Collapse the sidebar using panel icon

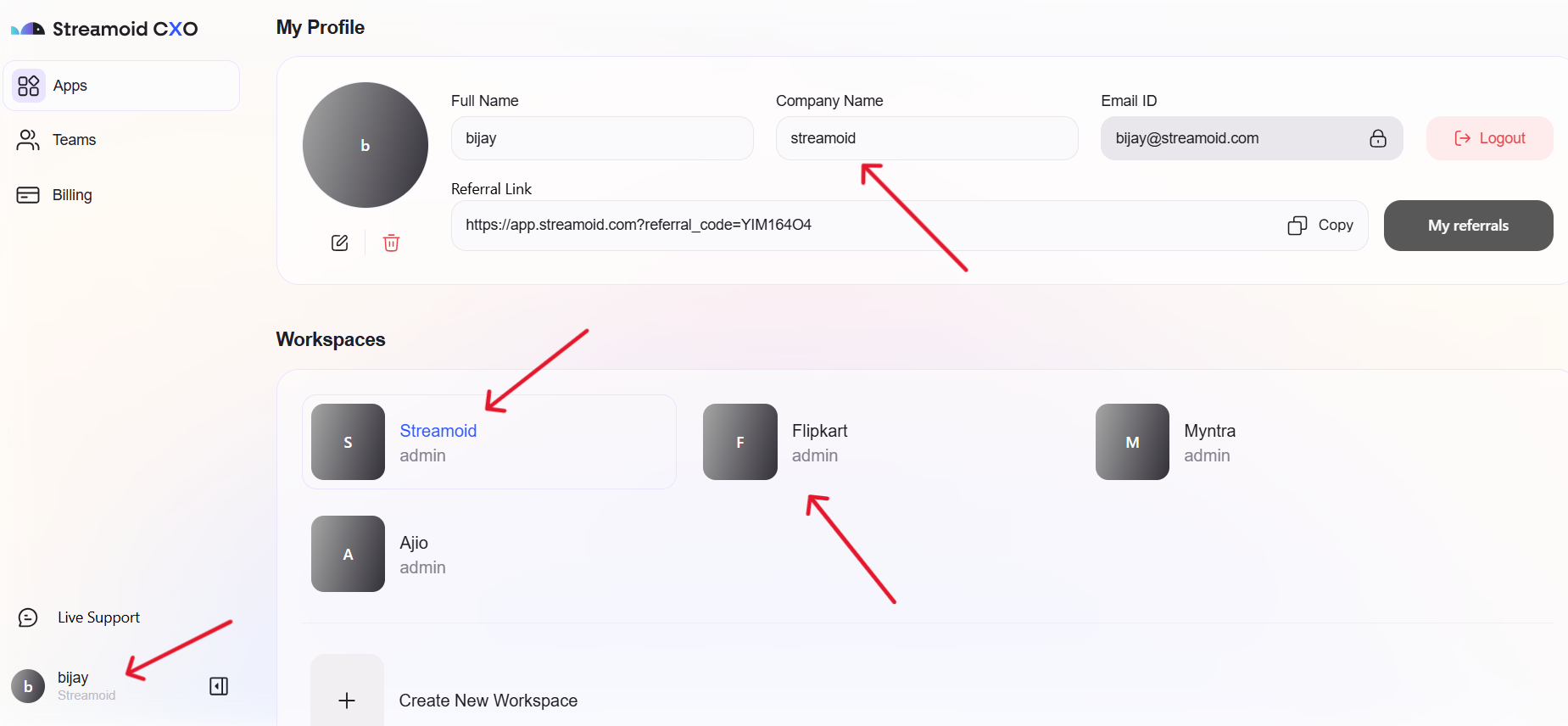tap(219, 686)
